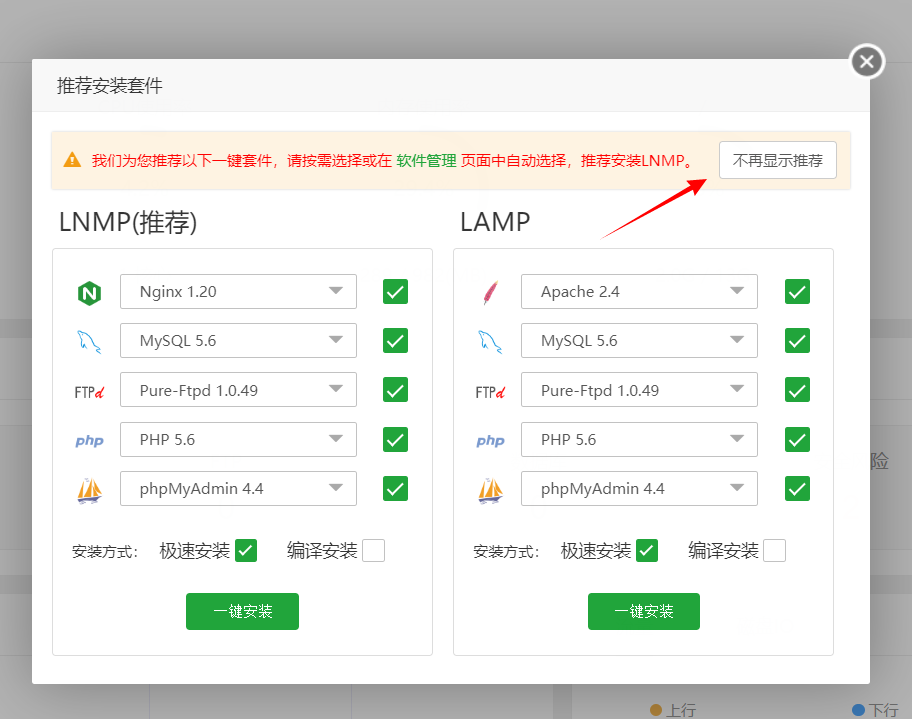Viewport: 912px width, 719px height.
Task: Uncheck phpMyAdmin 4.4 checkbox in LNMP
Action: 396,489
